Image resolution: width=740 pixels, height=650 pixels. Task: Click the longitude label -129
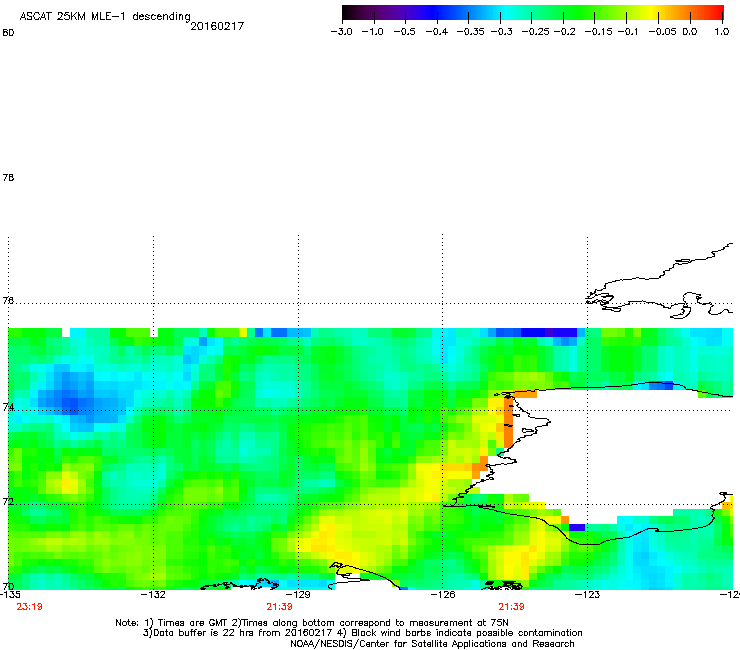coord(298,595)
